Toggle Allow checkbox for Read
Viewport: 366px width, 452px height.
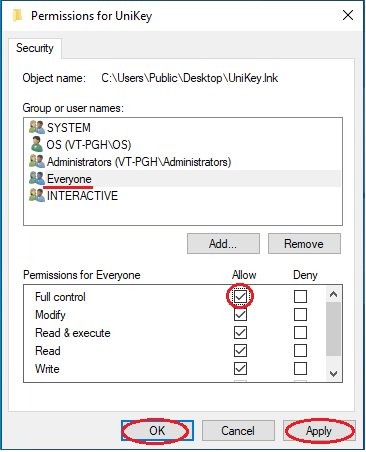pos(240,350)
